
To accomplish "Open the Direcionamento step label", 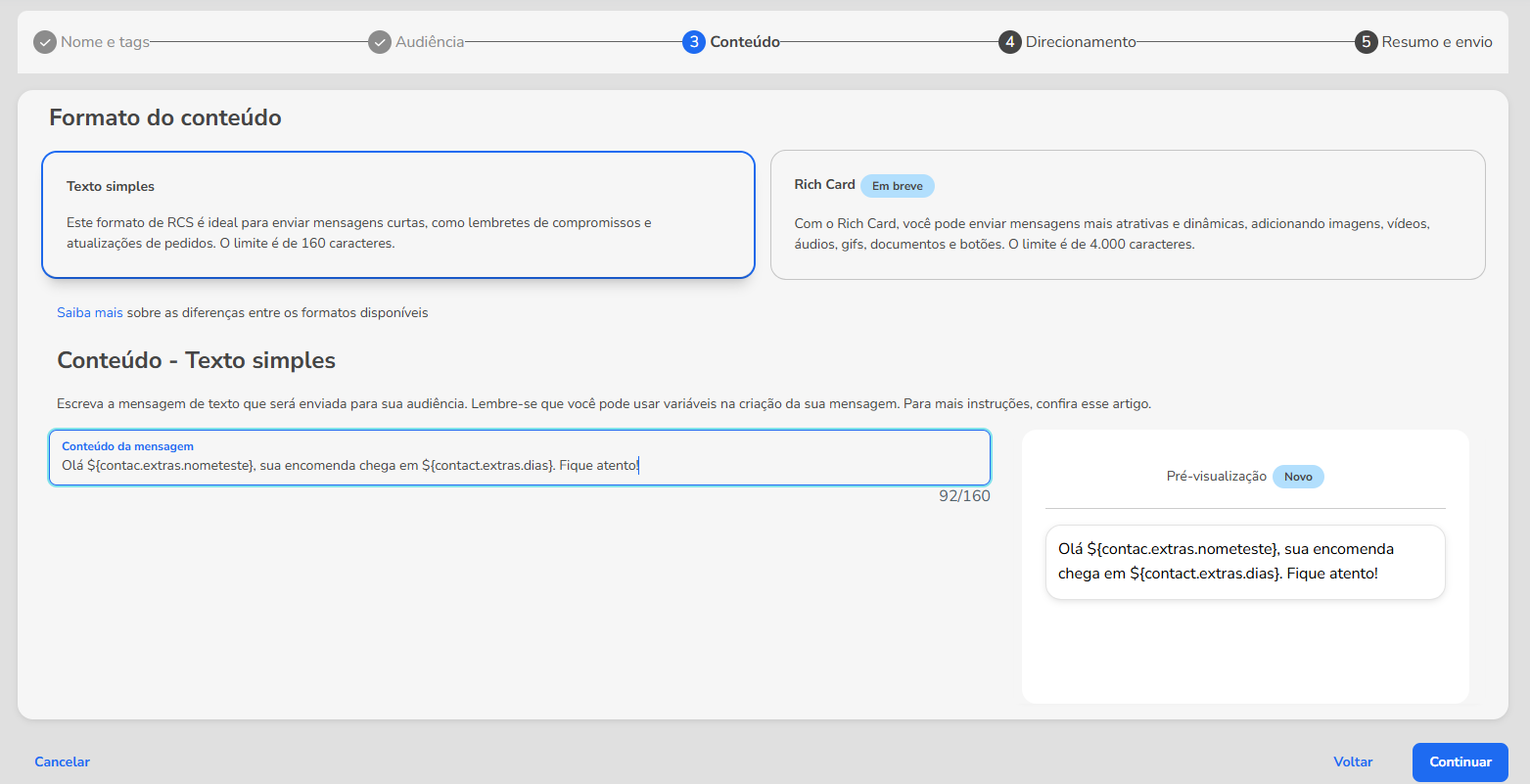I will pos(1081,42).
